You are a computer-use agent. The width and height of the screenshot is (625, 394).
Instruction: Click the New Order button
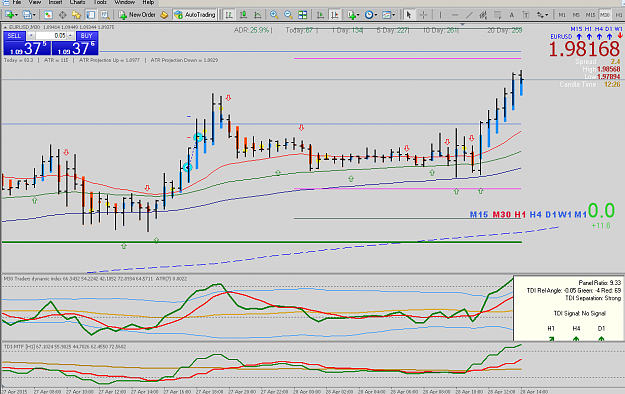[x=137, y=15]
